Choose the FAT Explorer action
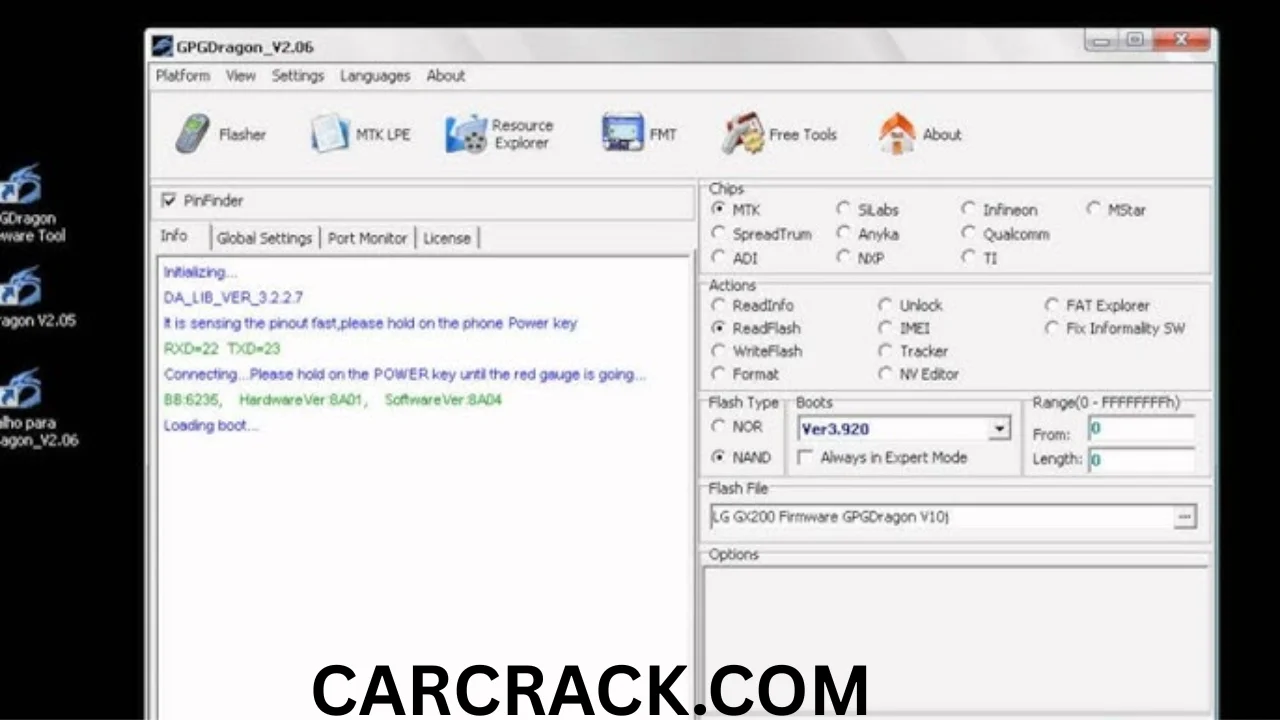Screen dimensions: 1280x720 tap(1052, 305)
